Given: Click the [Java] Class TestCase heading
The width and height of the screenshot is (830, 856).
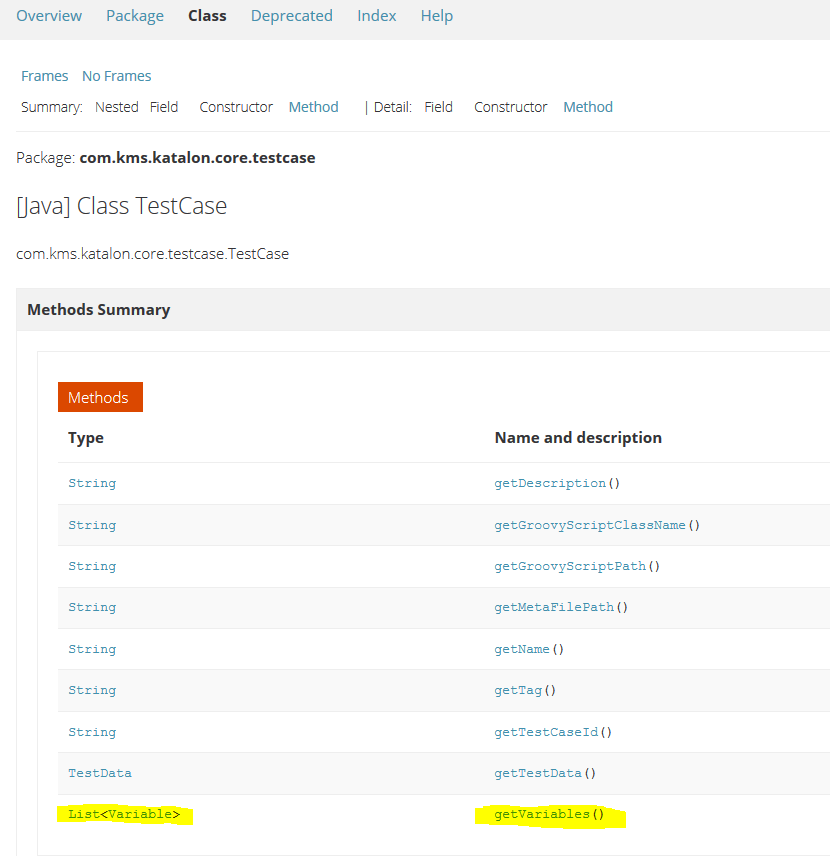Looking at the screenshot, I should 122,206.
